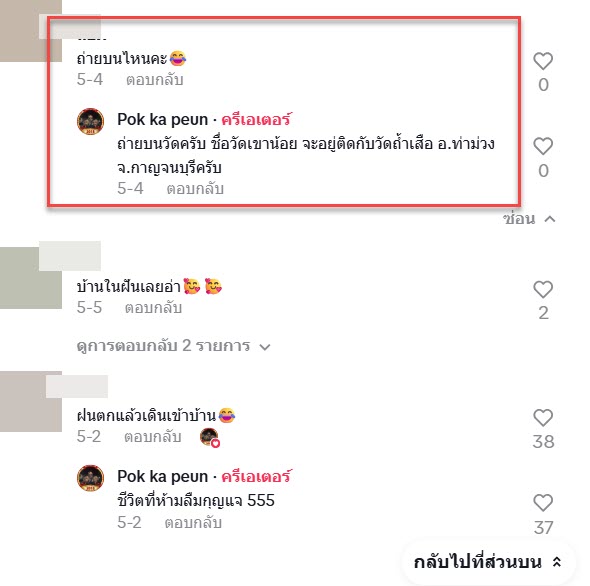Open commenter avatar beside "บ้านในฝันเลยอ่า"

pyautogui.click(x=31, y=278)
